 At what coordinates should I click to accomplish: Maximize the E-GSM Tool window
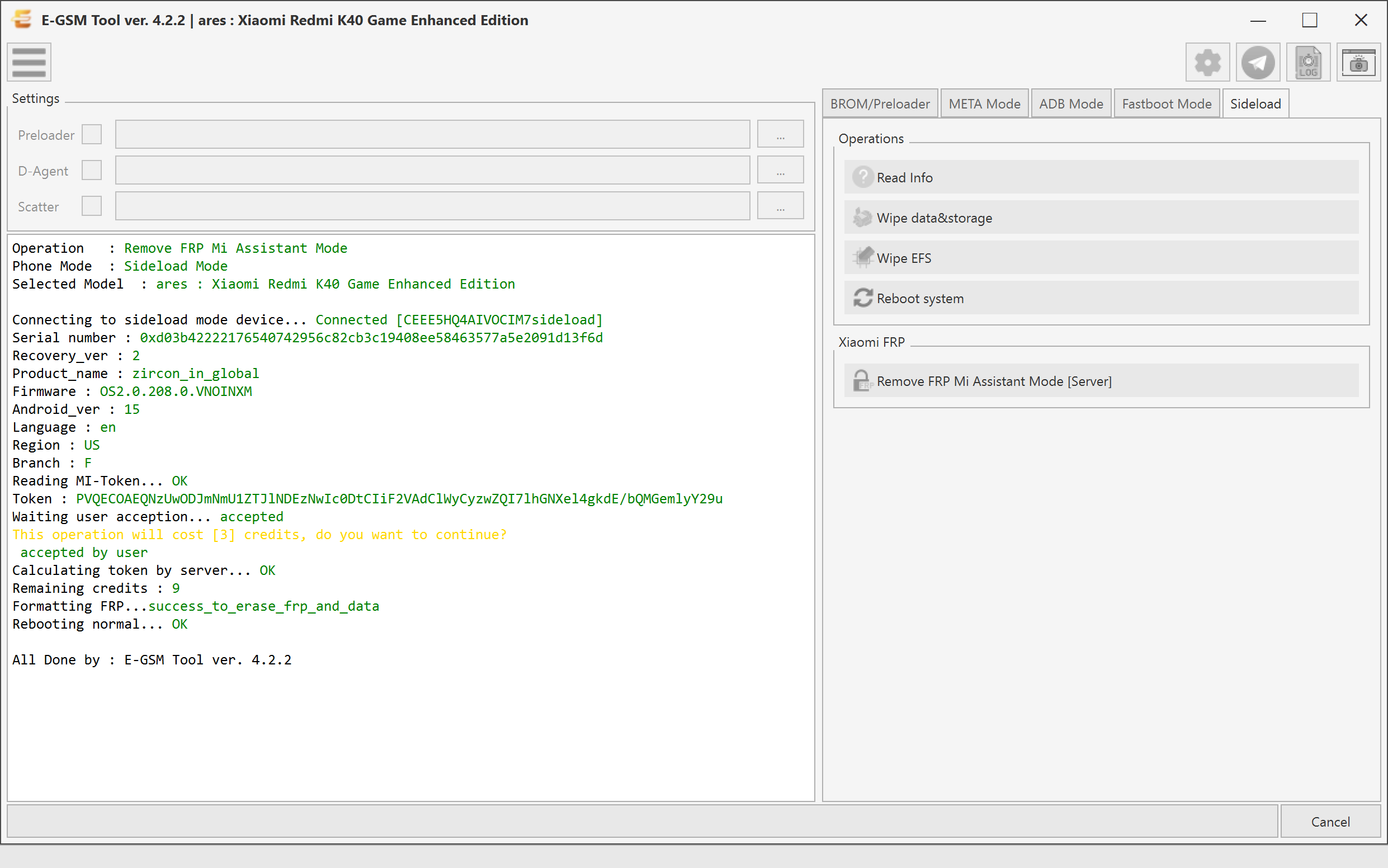point(1309,20)
